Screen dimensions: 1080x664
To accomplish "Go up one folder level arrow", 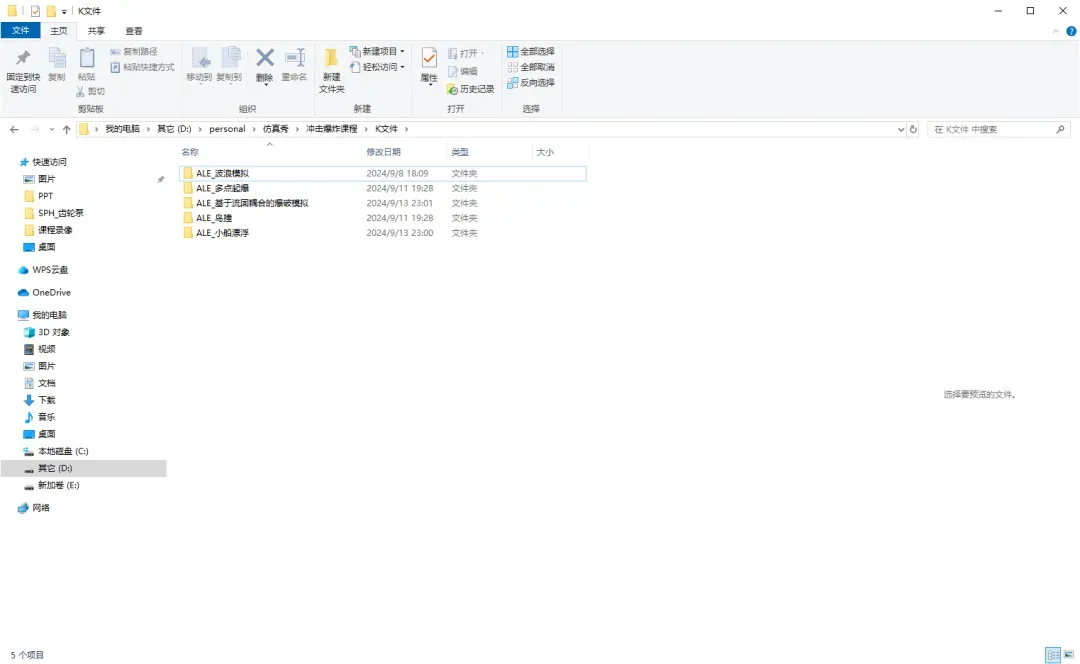I will [66, 129].
